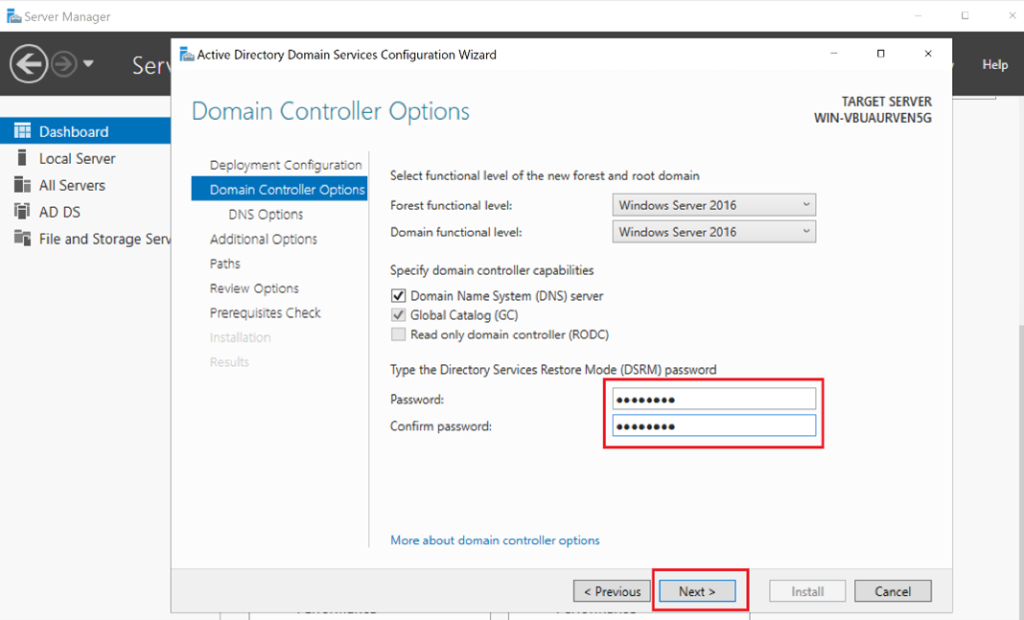
Task: Click the disabled Install button
Action: (807, 591)
